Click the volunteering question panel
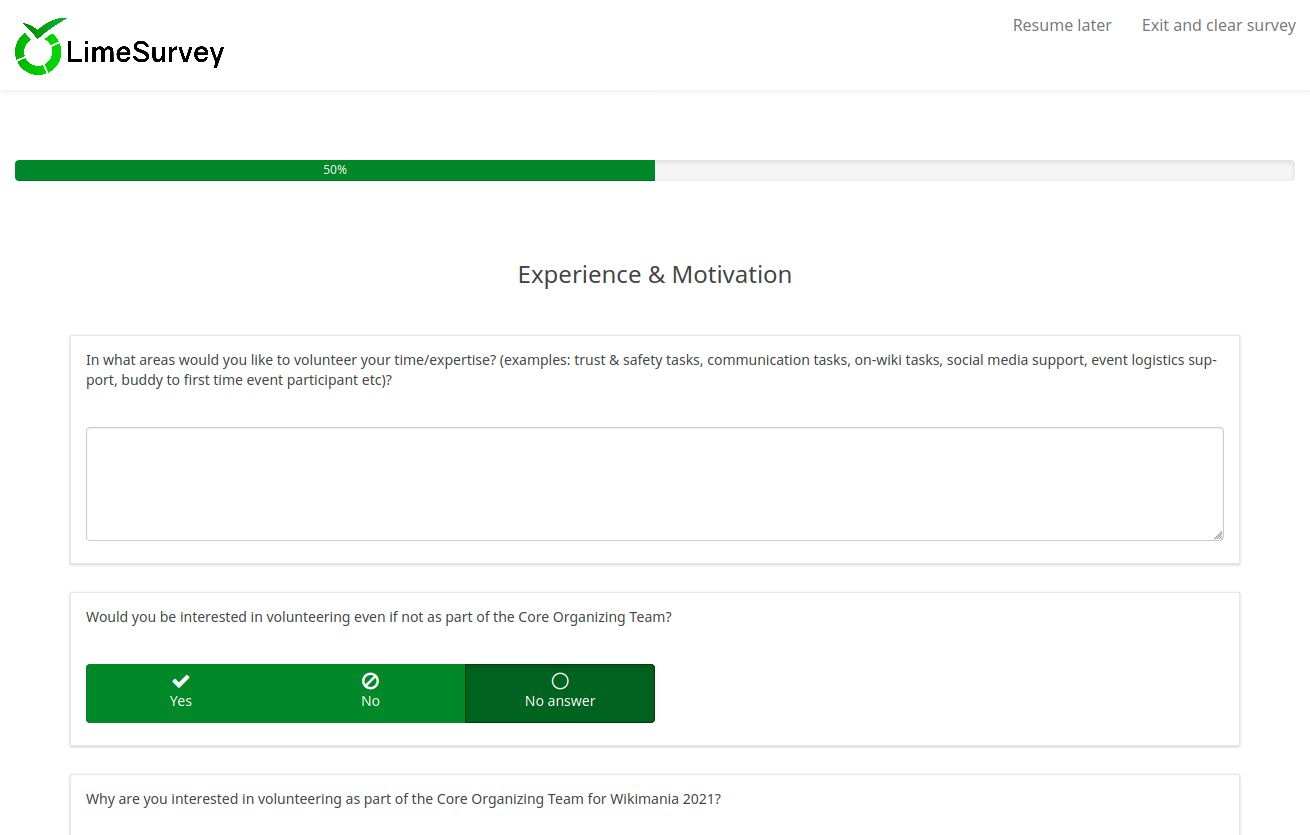The width and height of the screenshot is (1310, 835). click(655, 667)
